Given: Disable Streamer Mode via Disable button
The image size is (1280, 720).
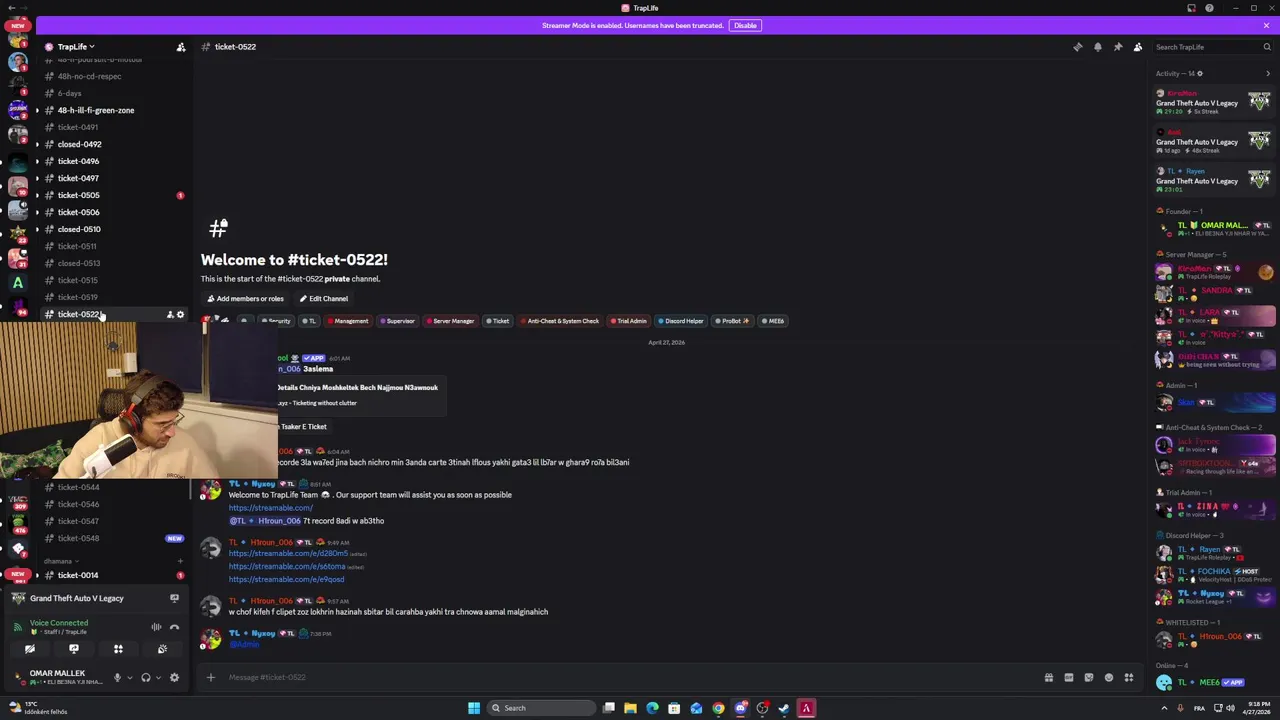Looking at the screenshot, I should (x=745, y=25).
